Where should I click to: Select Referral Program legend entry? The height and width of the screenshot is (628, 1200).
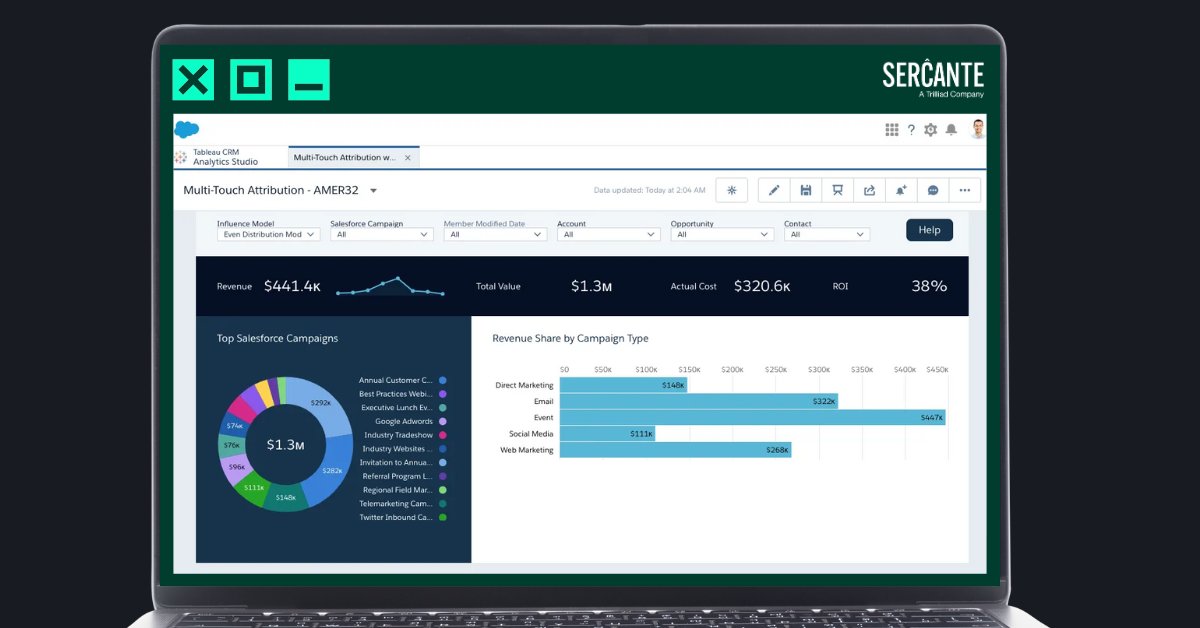click(404, 477)
